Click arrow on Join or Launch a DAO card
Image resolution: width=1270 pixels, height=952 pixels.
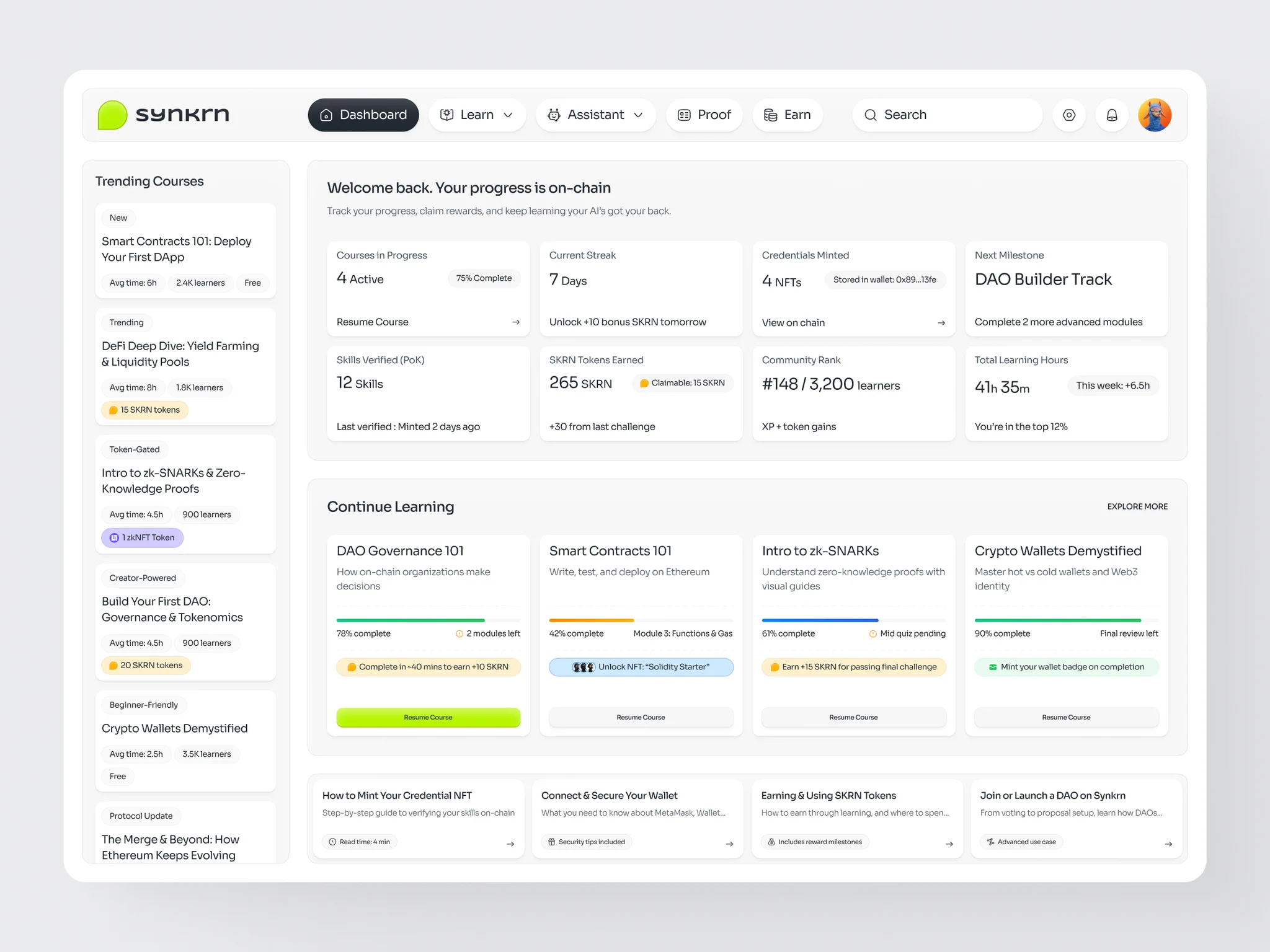[x=1168, y=844]
